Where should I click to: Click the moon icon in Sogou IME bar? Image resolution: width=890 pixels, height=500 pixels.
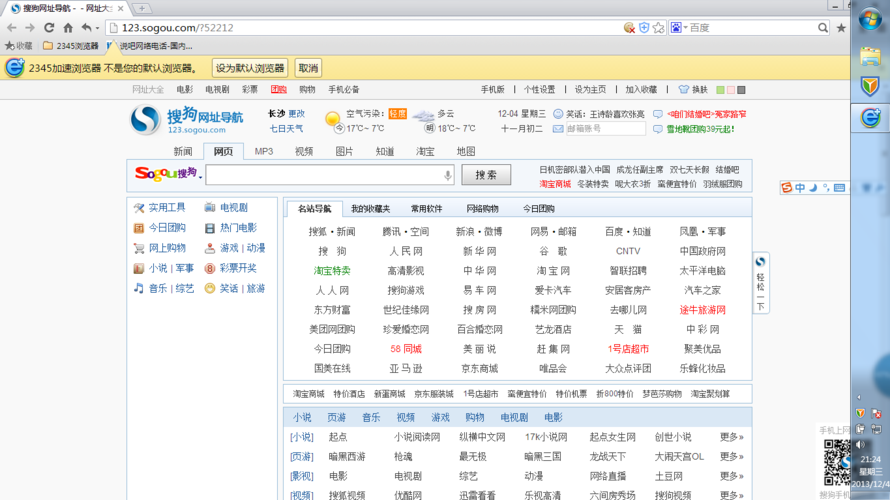(813, 187)
